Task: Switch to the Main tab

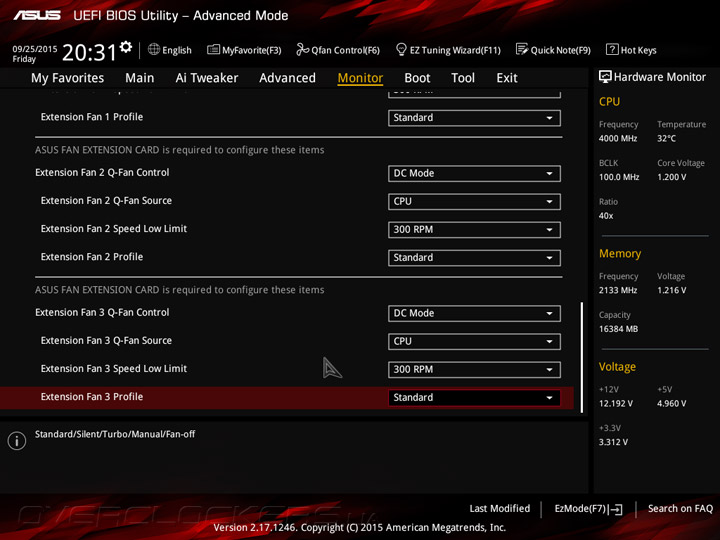Action: [x=140, y=78]
